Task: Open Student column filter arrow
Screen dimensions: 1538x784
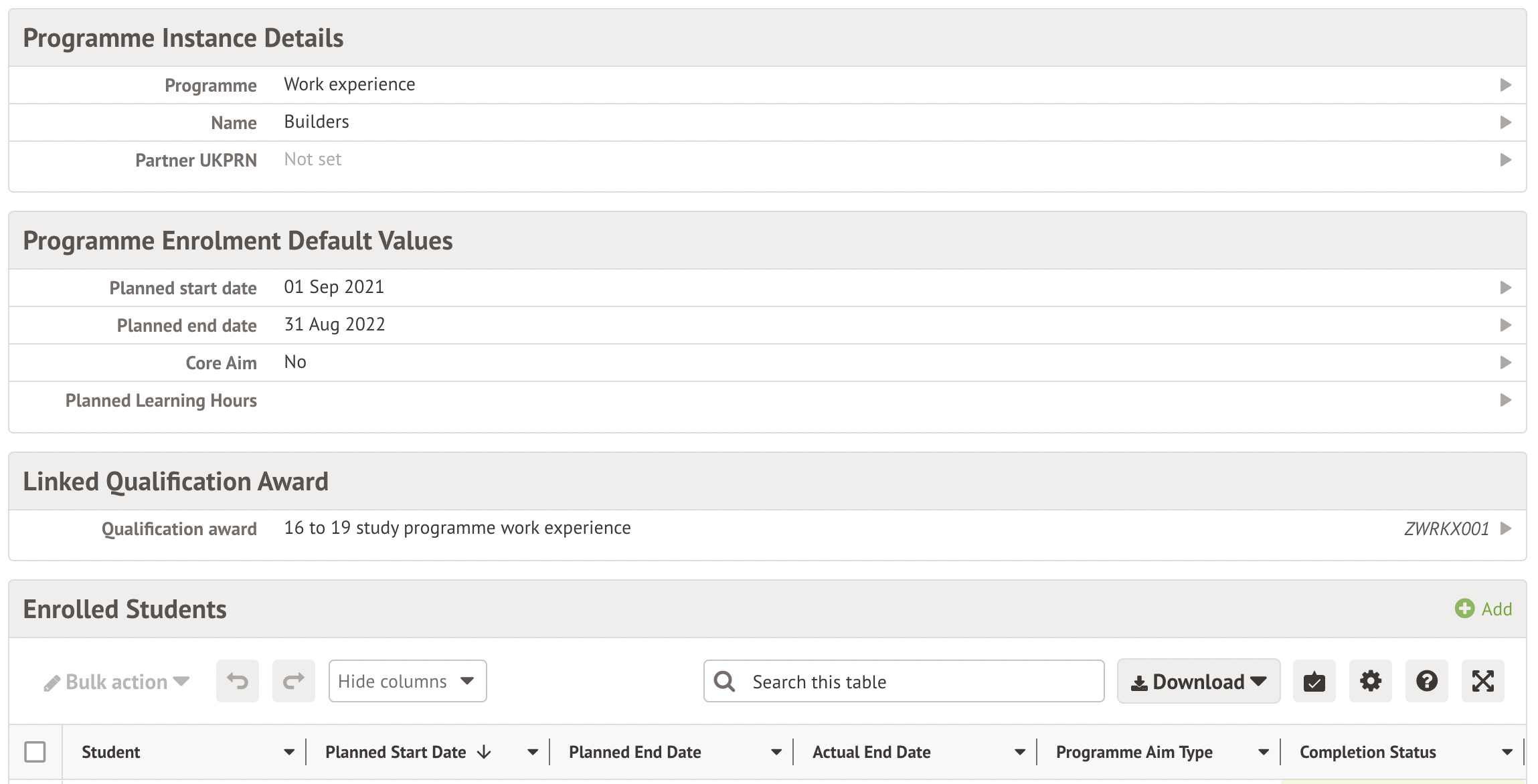Action: point(289,752)
